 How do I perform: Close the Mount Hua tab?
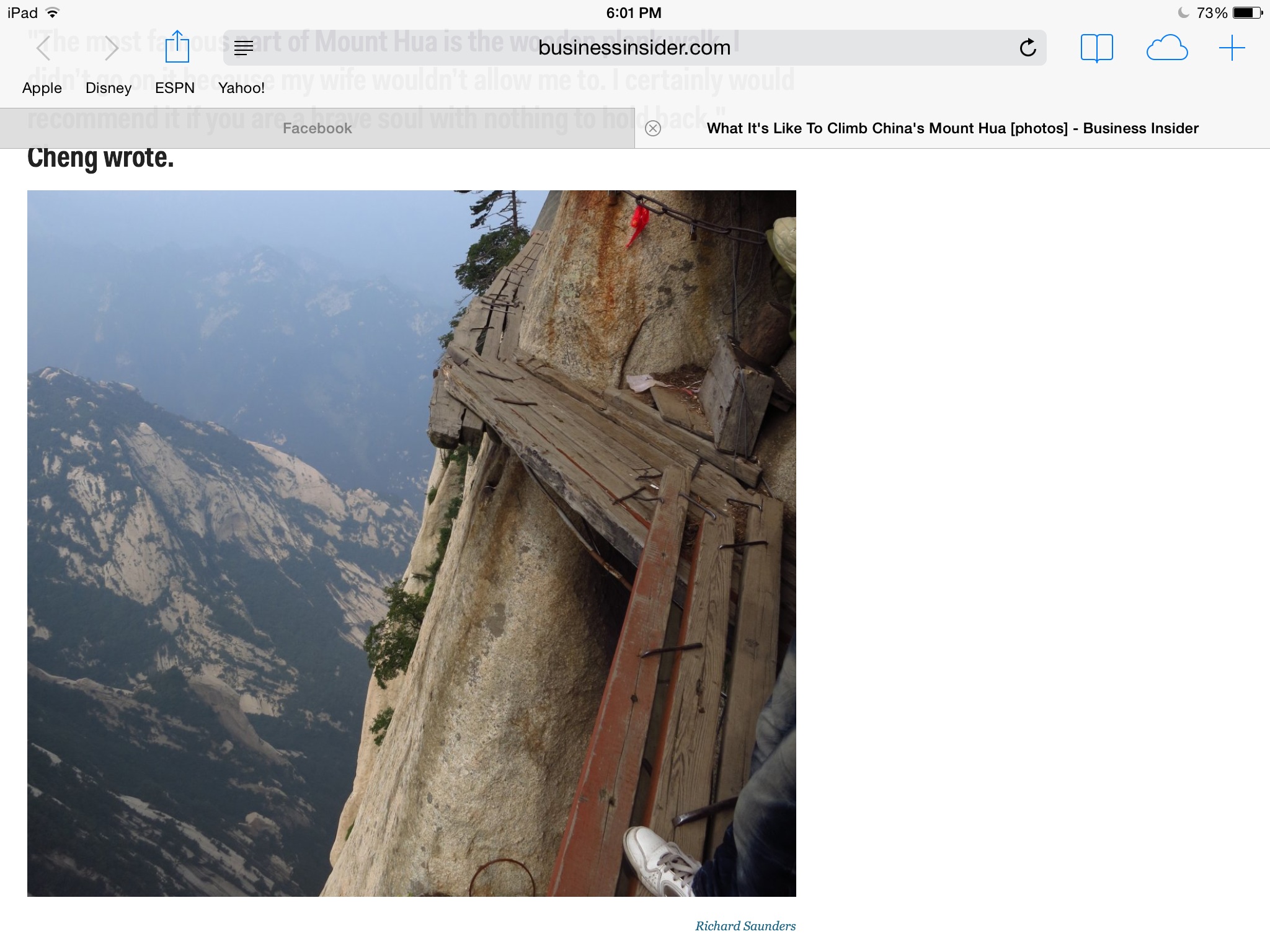coord(653,128)
